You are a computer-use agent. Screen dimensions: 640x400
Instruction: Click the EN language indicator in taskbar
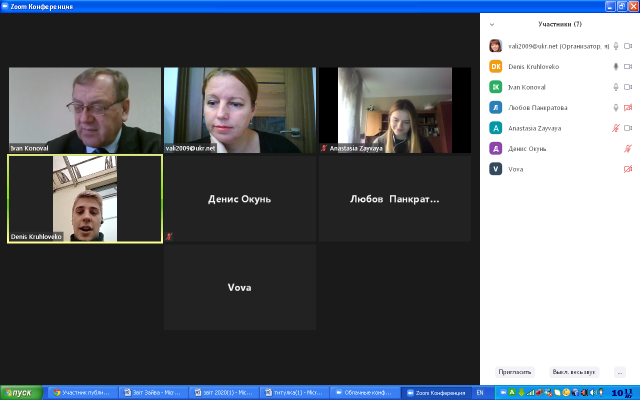480,393
